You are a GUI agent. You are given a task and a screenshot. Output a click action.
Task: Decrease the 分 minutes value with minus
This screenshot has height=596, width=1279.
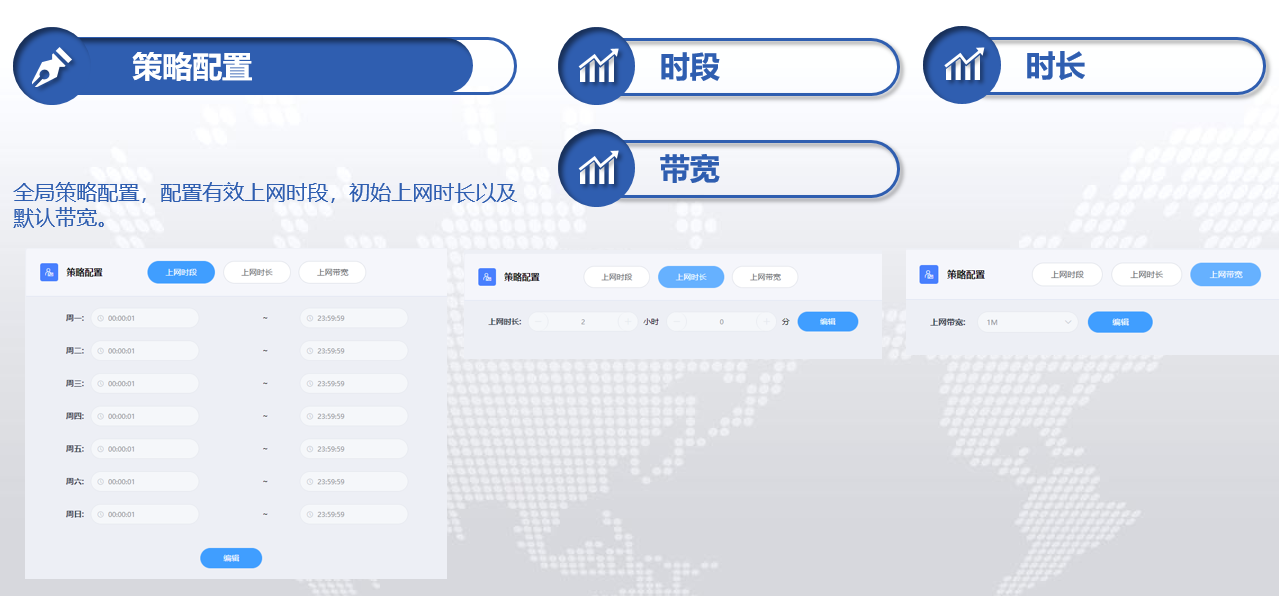click(677, 322)
